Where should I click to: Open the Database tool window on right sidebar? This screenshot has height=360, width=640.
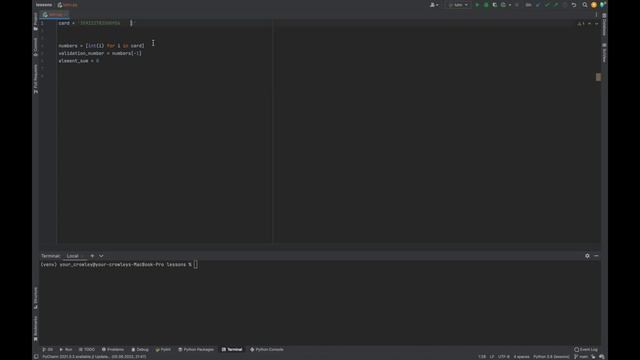pyautogui.click(x=604, y=24)
